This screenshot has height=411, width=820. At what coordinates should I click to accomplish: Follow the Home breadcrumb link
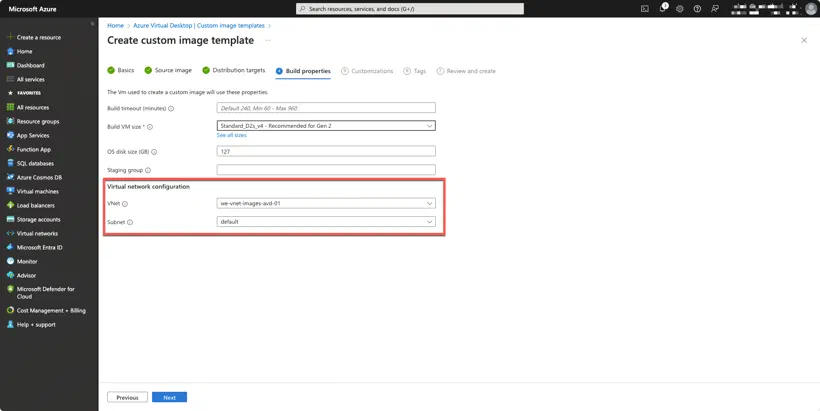(116, 26)
